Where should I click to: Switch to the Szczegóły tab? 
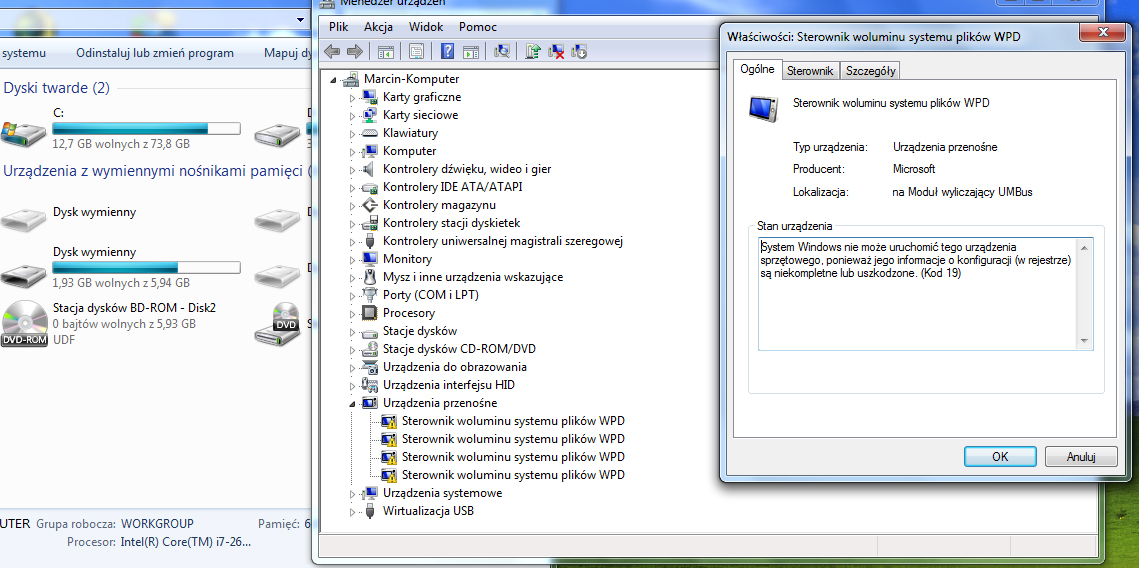point(871,70)
